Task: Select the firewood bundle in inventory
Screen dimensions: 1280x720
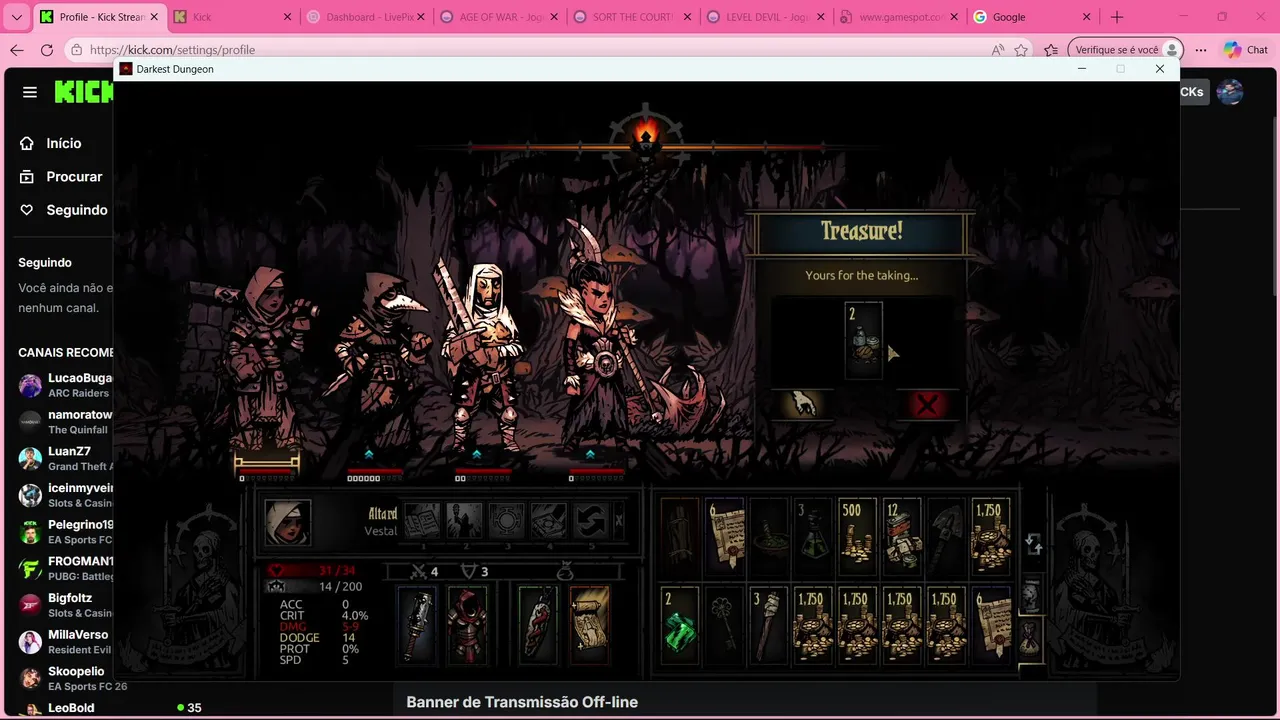Action: [x=680, y=536]
